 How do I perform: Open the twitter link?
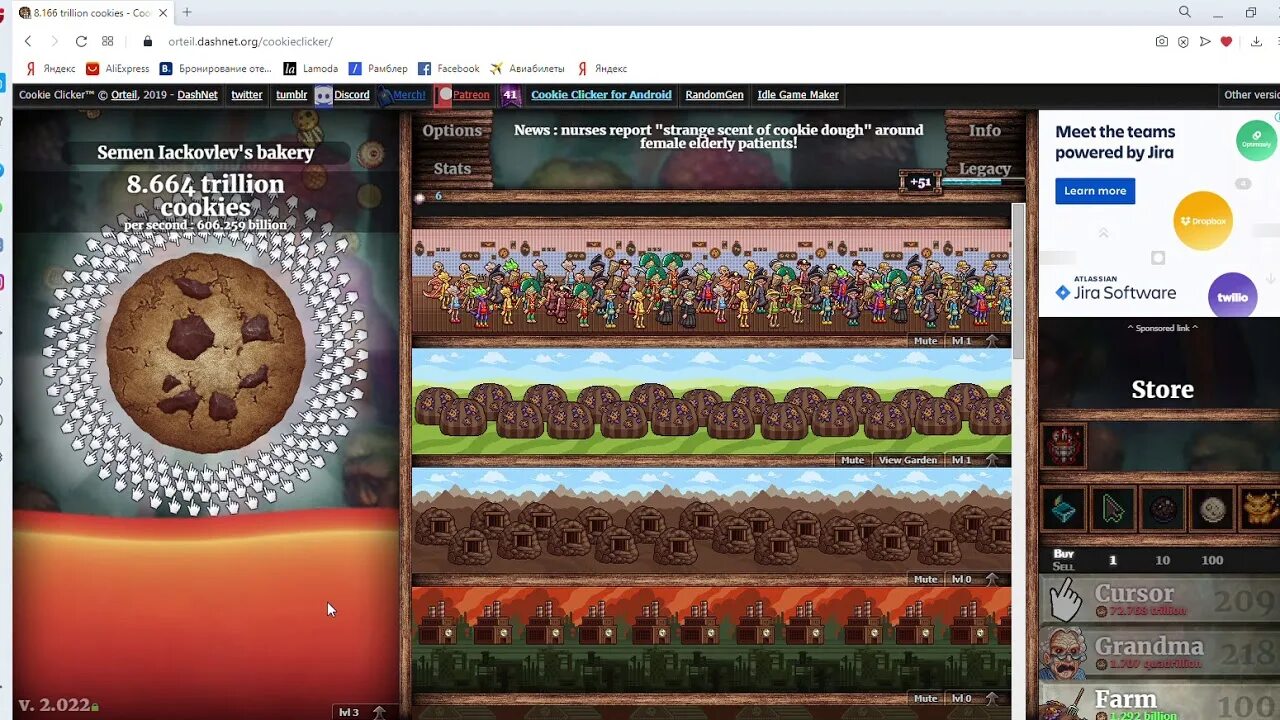247,95
